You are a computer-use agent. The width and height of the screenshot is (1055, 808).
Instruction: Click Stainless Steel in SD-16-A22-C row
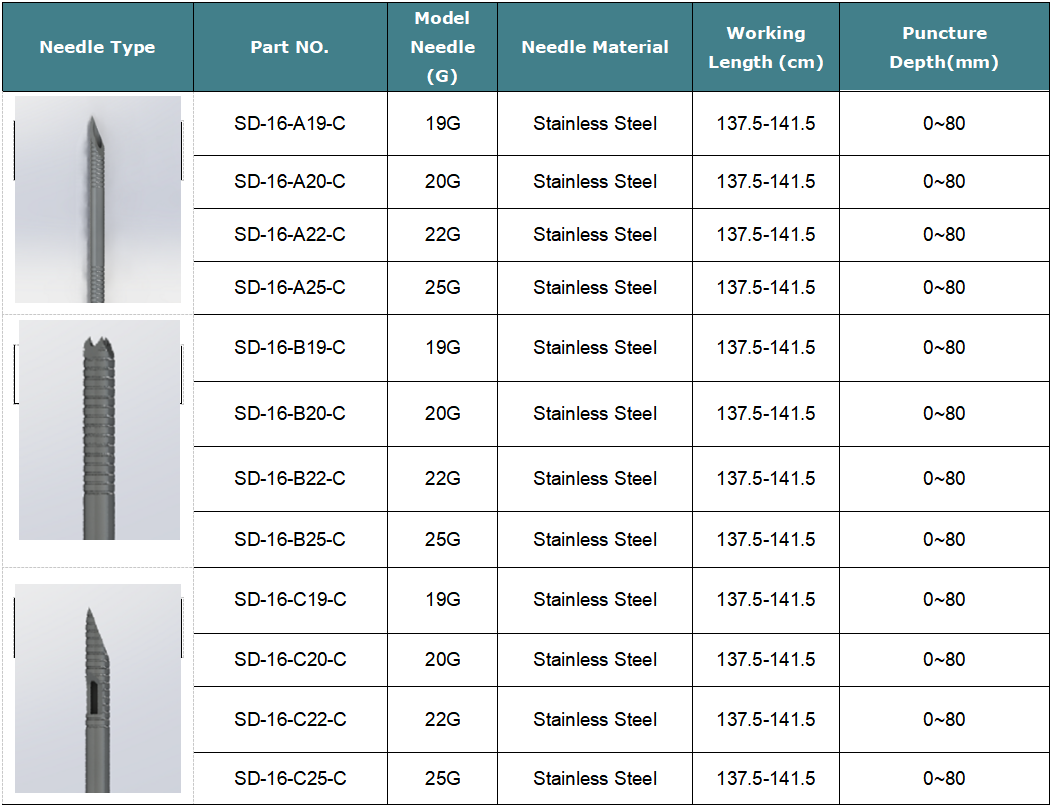595,235
